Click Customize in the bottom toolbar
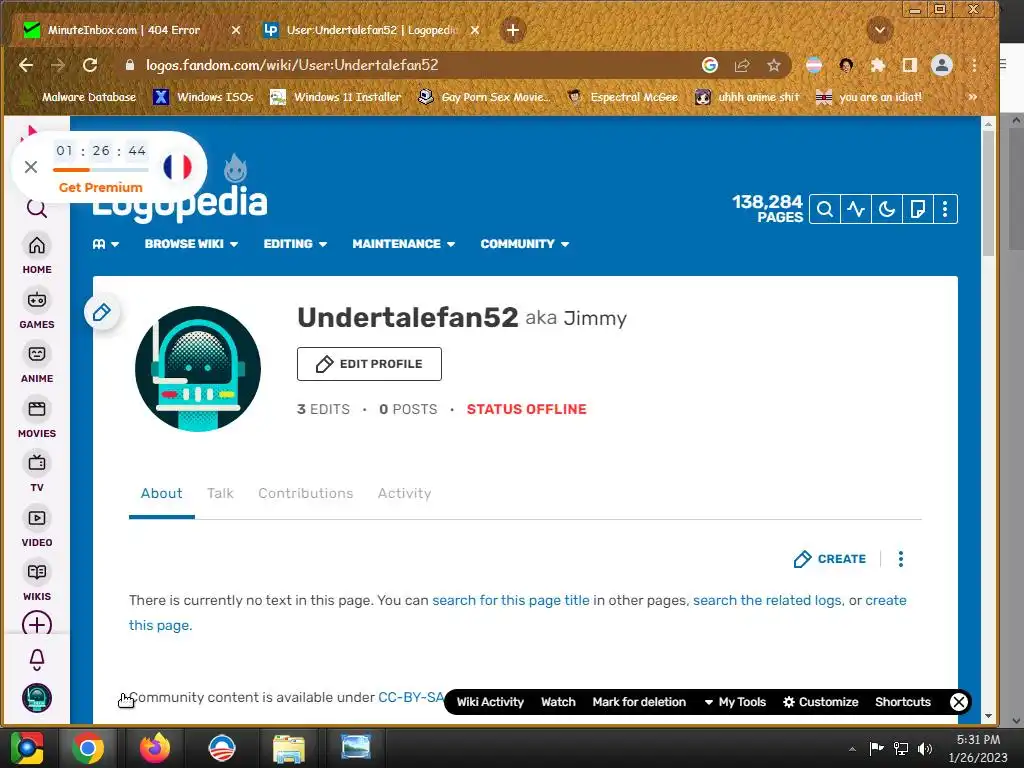 821,702
